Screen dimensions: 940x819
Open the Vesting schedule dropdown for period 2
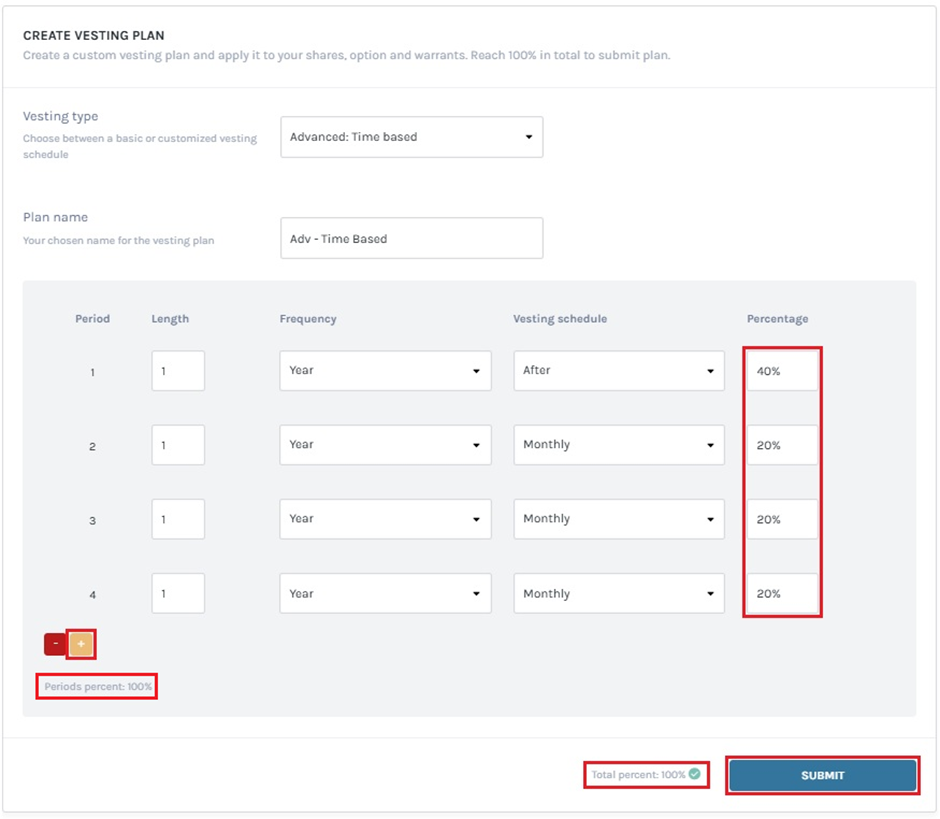pyautogui.click(x=618, y=444)
